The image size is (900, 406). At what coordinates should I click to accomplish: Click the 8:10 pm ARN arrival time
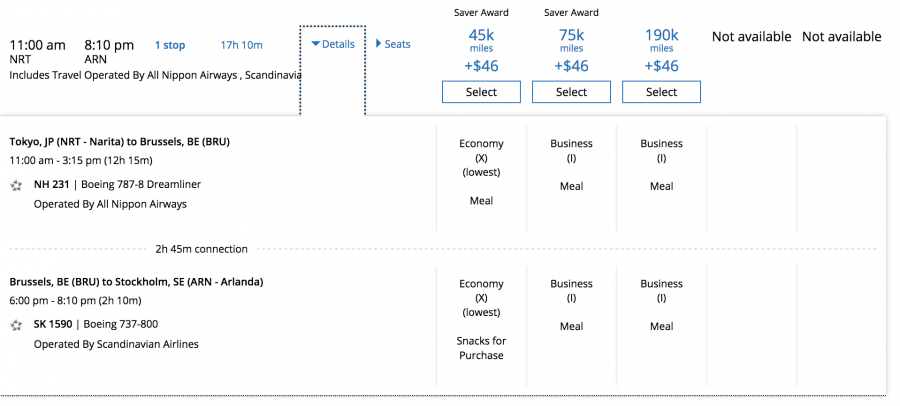tap(109, 45)
